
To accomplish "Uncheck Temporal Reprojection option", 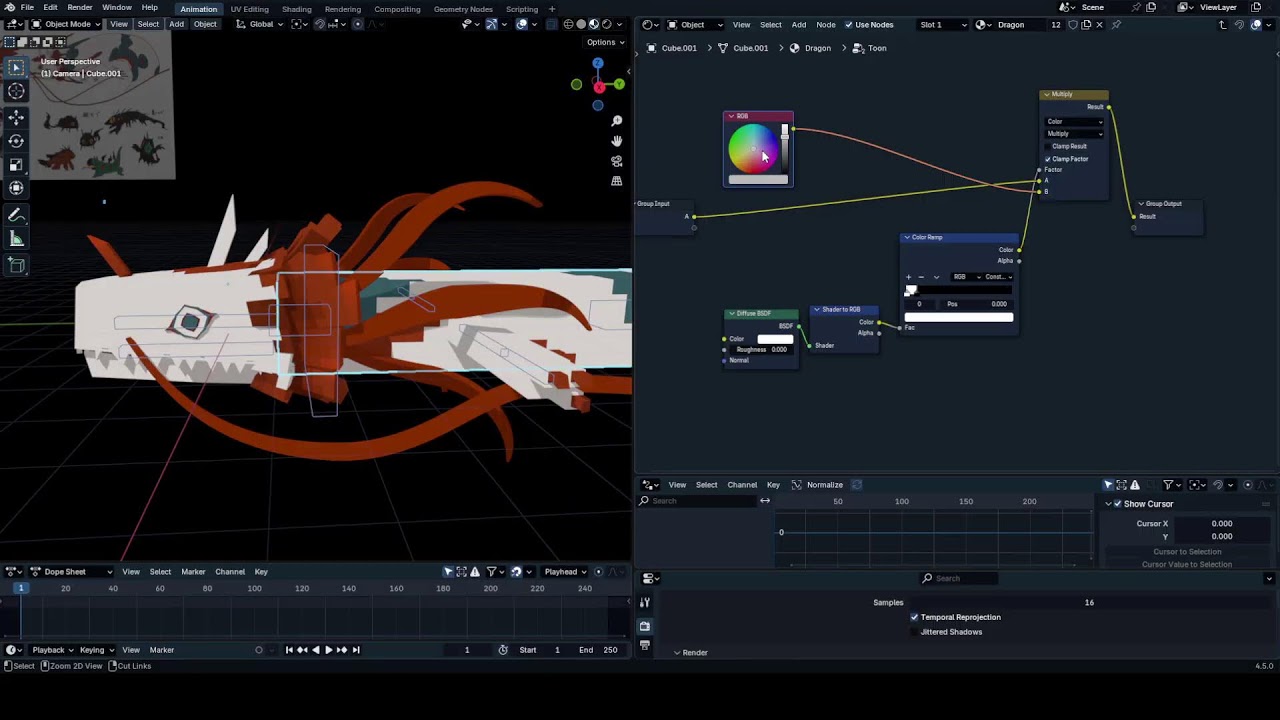I will 914,617.
